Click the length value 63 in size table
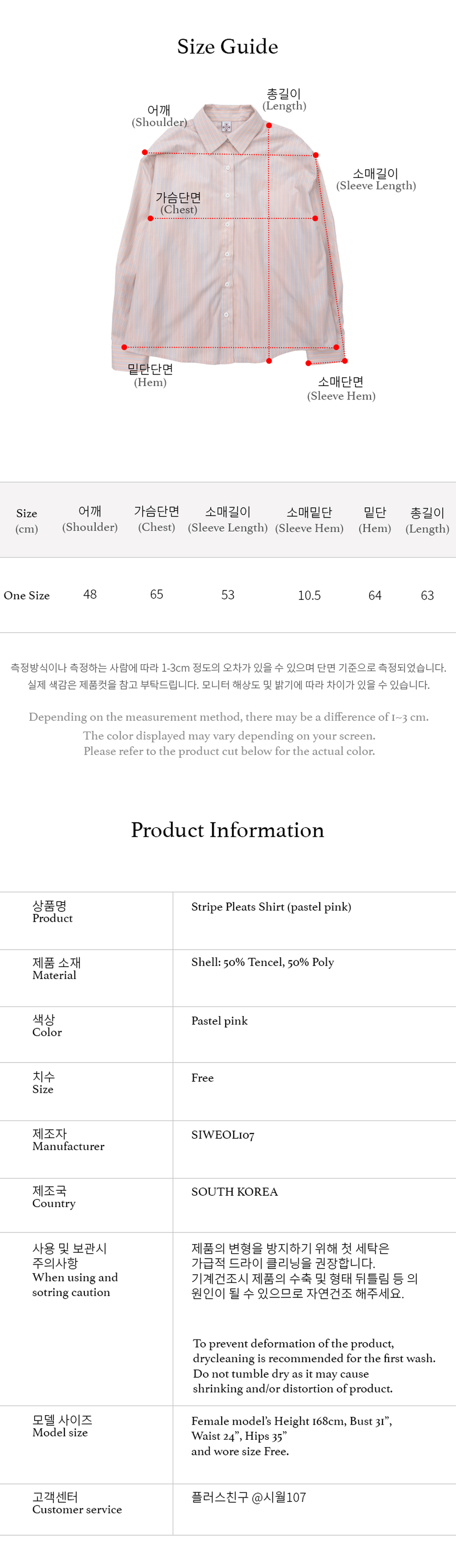The image size is (456, 1568). pos(427,596)
